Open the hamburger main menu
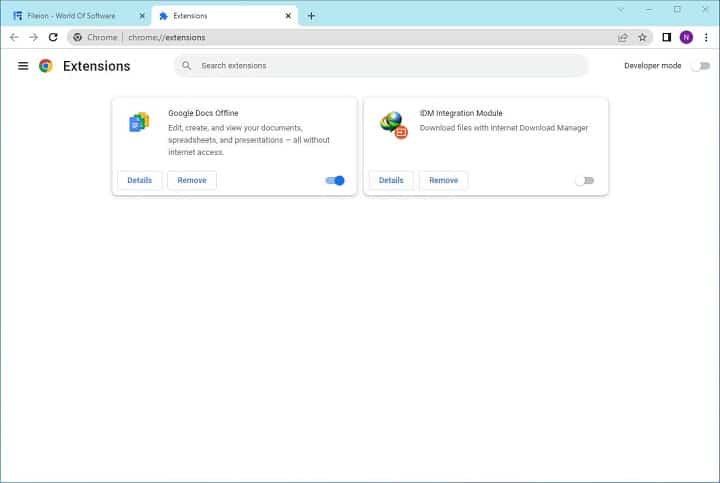The image size is (720, 483). [23, 66]
